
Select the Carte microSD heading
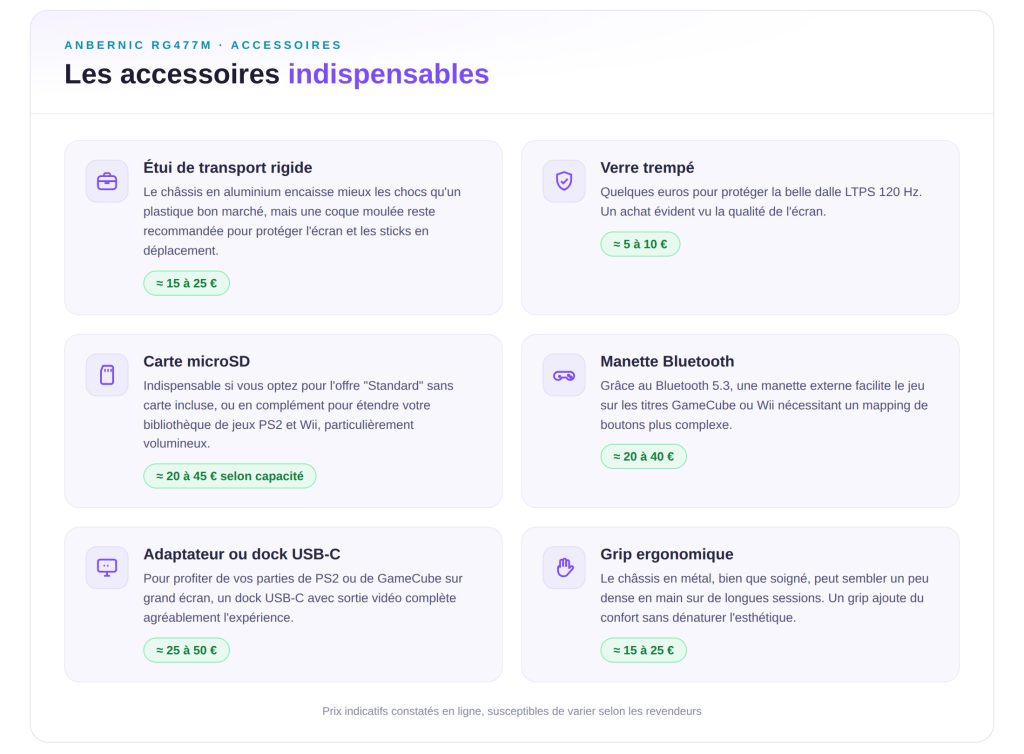point(197,362)
